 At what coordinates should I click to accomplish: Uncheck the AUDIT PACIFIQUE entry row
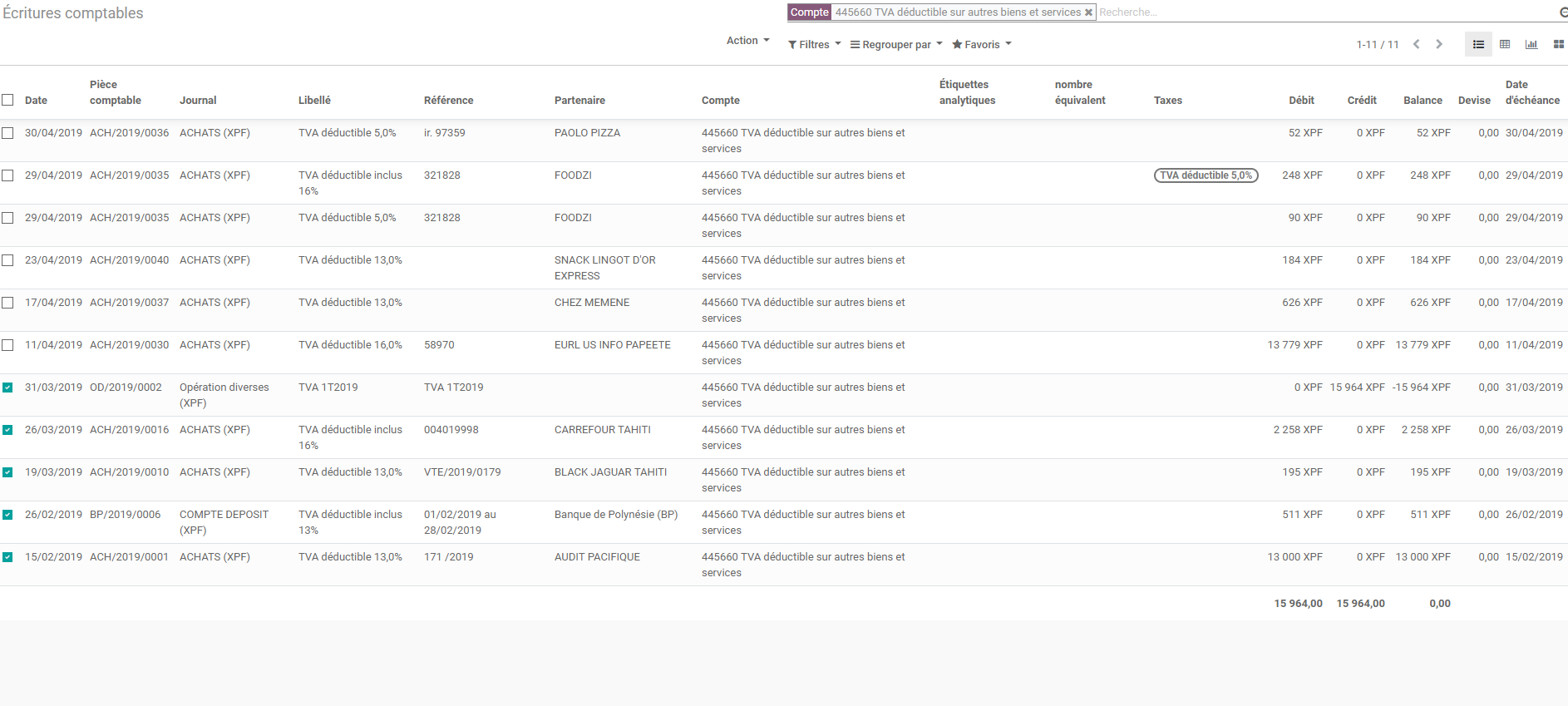tap(7, 557)
